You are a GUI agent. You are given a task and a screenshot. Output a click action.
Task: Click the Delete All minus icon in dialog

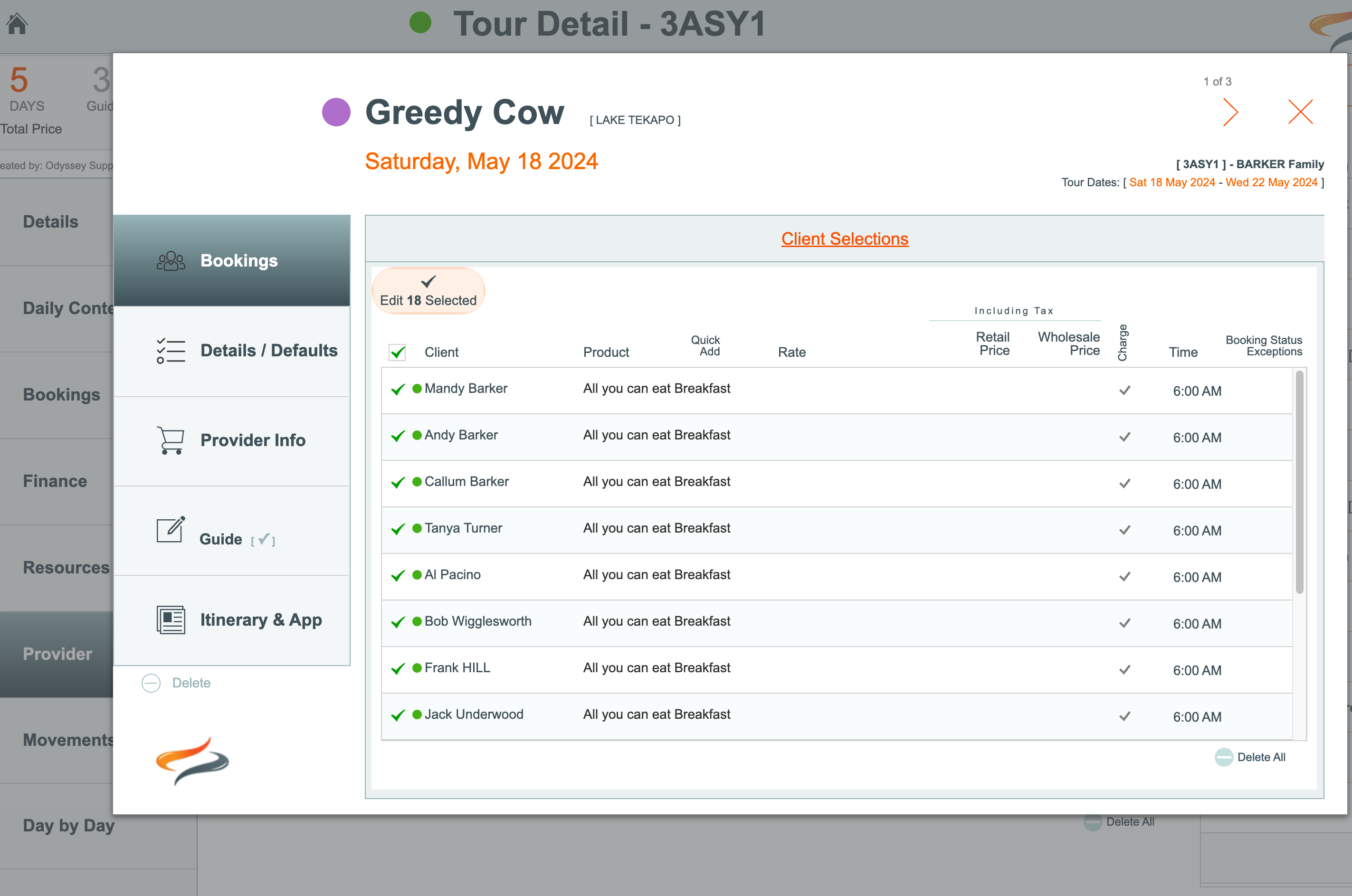[1223, 757]
